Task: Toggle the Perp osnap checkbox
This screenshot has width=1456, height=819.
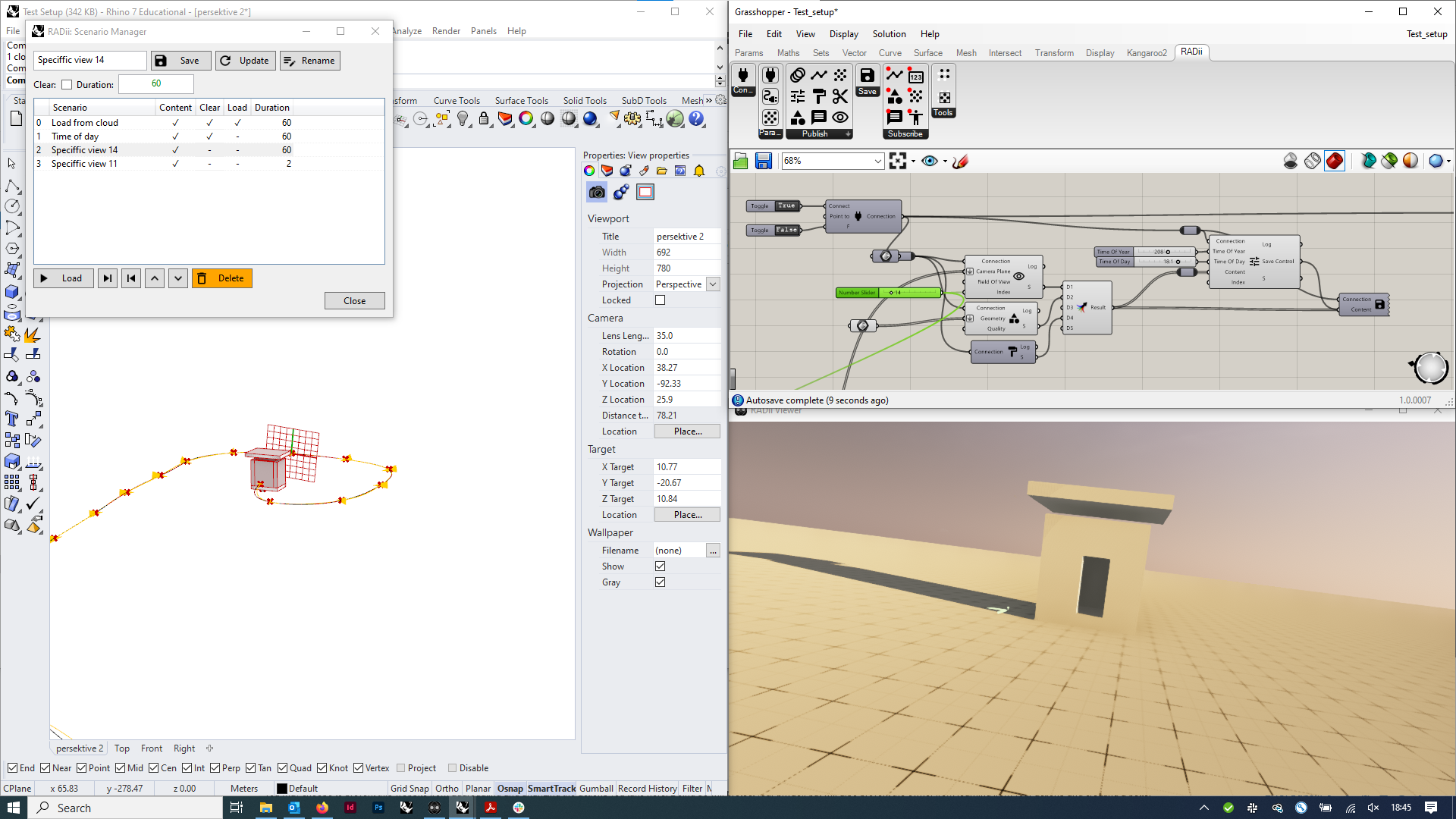Action: pos(215,768)
